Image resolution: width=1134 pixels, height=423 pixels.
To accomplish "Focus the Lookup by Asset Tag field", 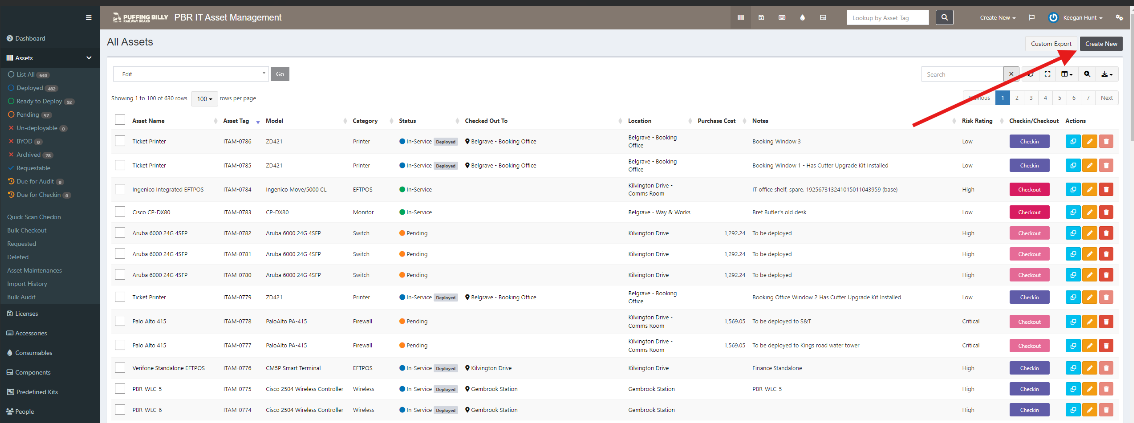I will (888, 17).
